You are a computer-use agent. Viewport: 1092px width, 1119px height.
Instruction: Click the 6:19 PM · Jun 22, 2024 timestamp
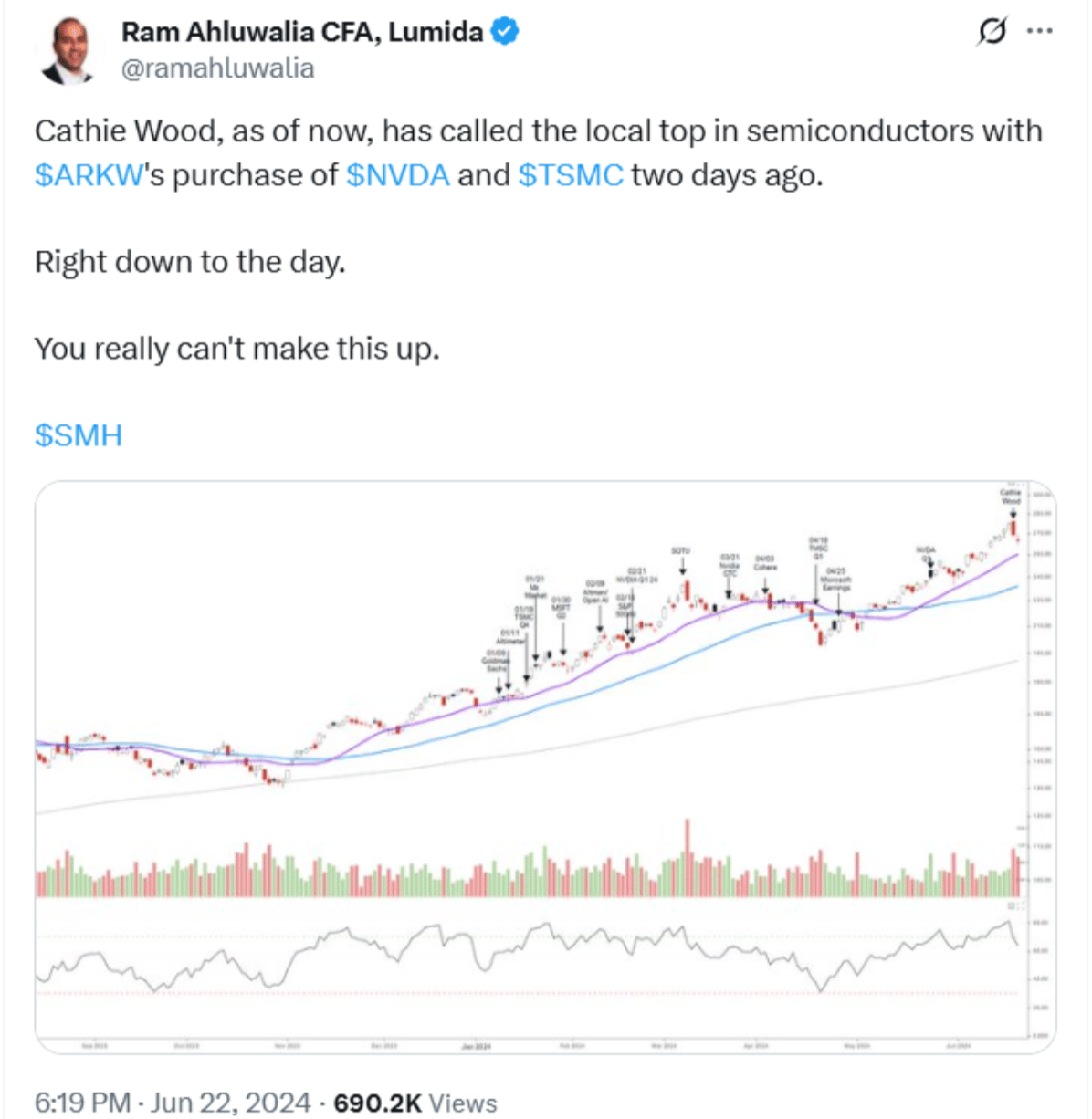pos(173,1103)
